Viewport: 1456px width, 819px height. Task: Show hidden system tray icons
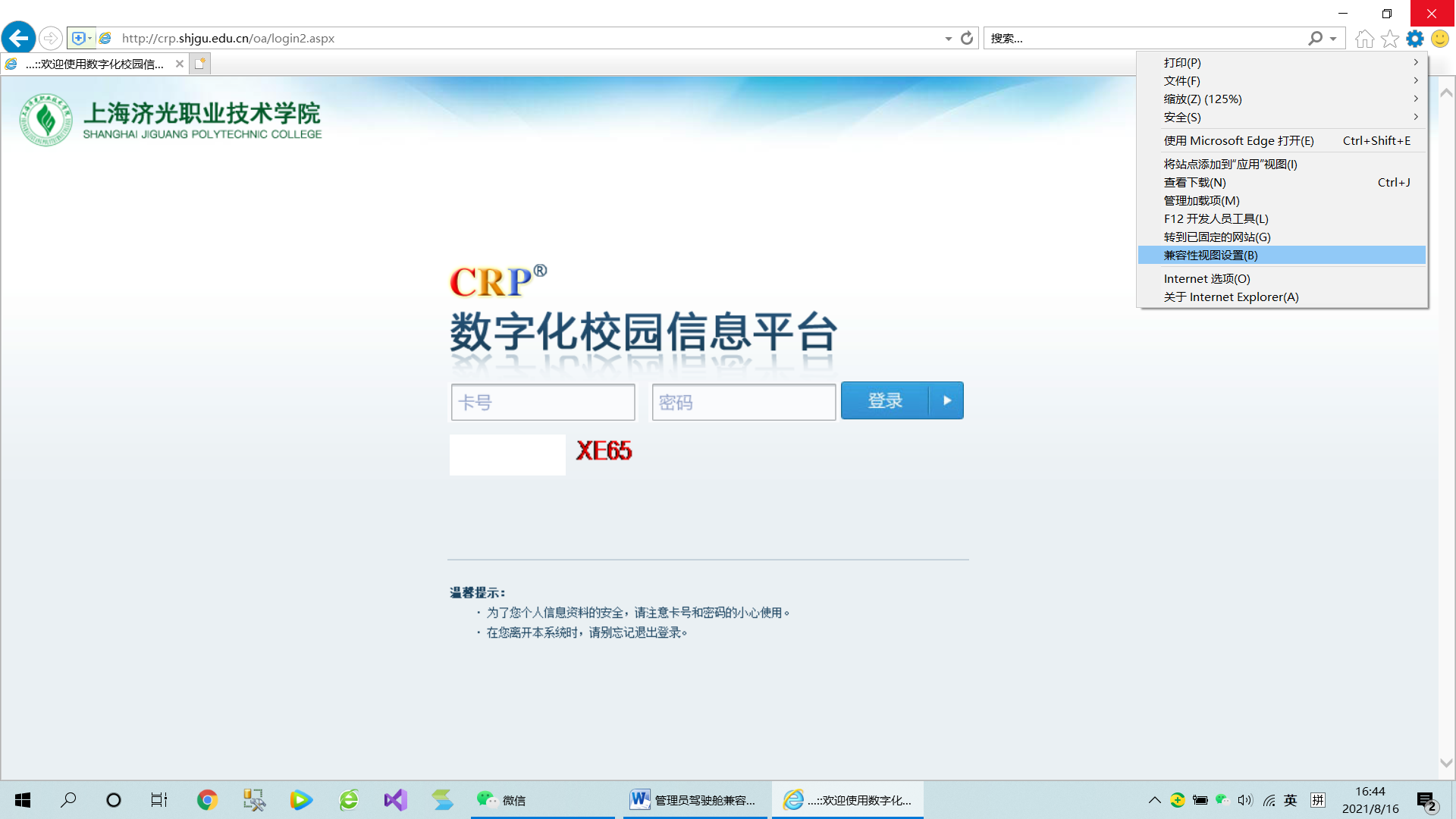[1154, 800]
